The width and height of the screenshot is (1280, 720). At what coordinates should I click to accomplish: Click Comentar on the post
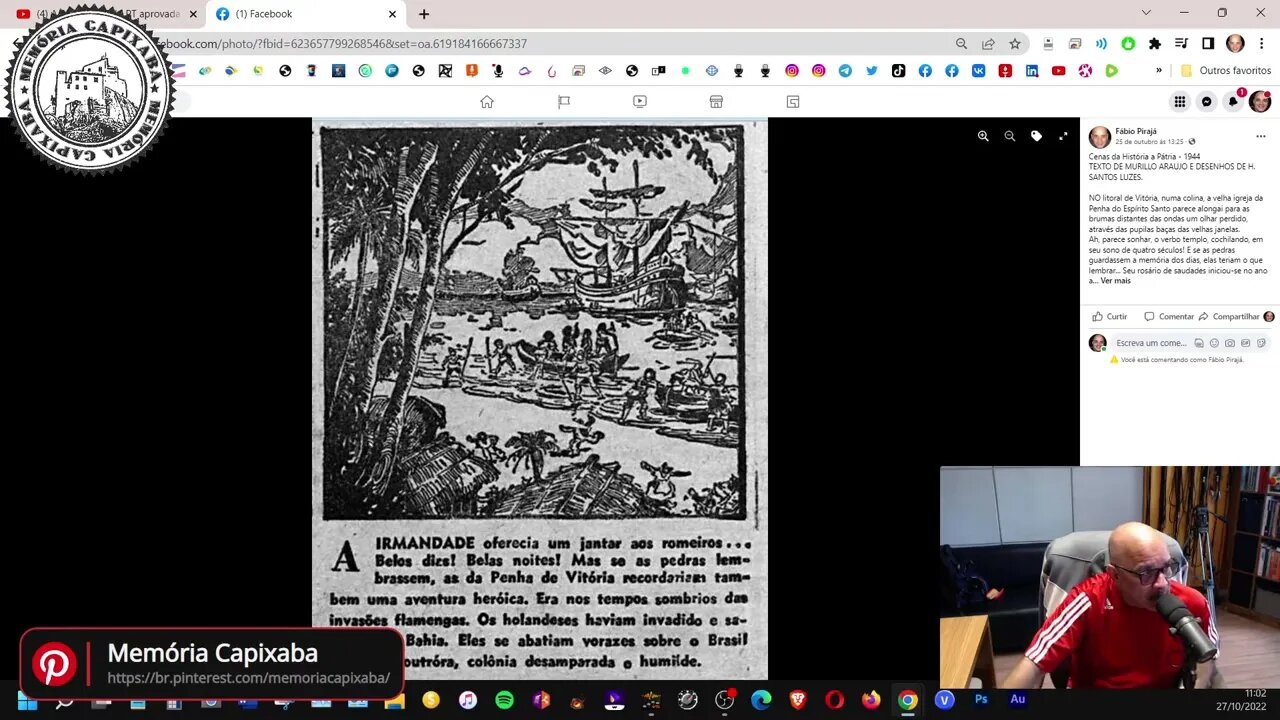(1169, 316)
